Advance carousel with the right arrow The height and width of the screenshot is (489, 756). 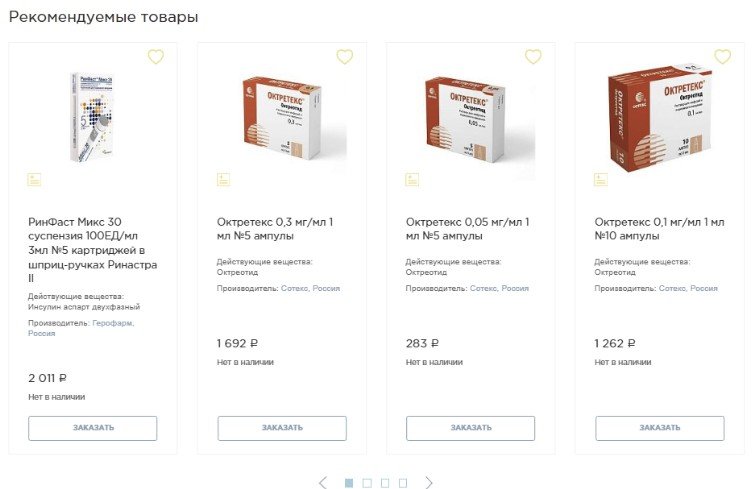point(430,483)
